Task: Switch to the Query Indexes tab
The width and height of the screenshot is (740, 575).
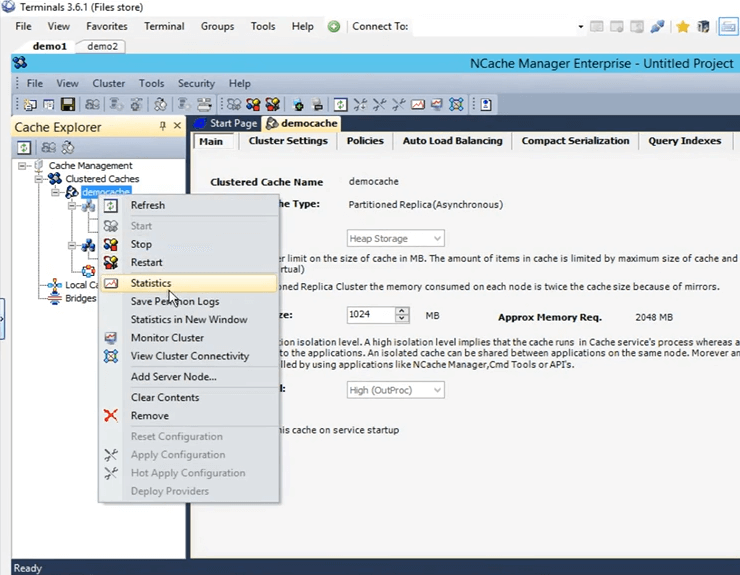Action: pos(684,141)
